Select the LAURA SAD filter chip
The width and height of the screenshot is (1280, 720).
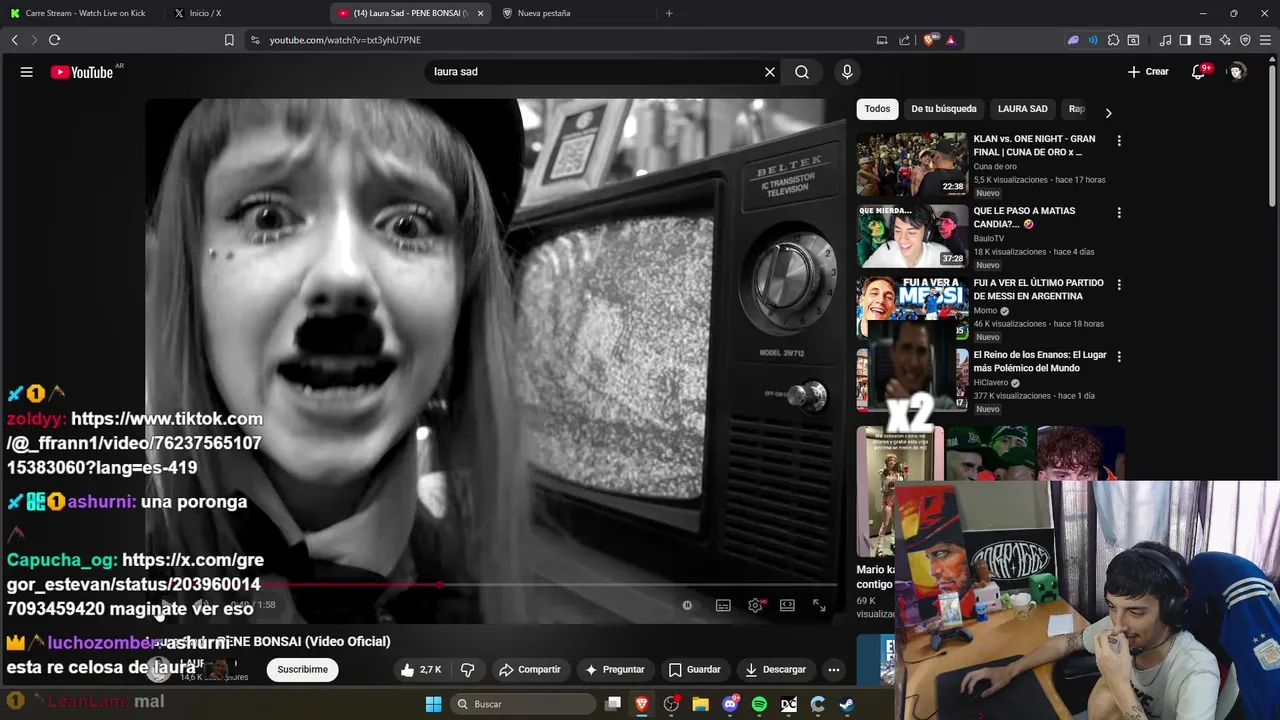[x=1022, y=109]
